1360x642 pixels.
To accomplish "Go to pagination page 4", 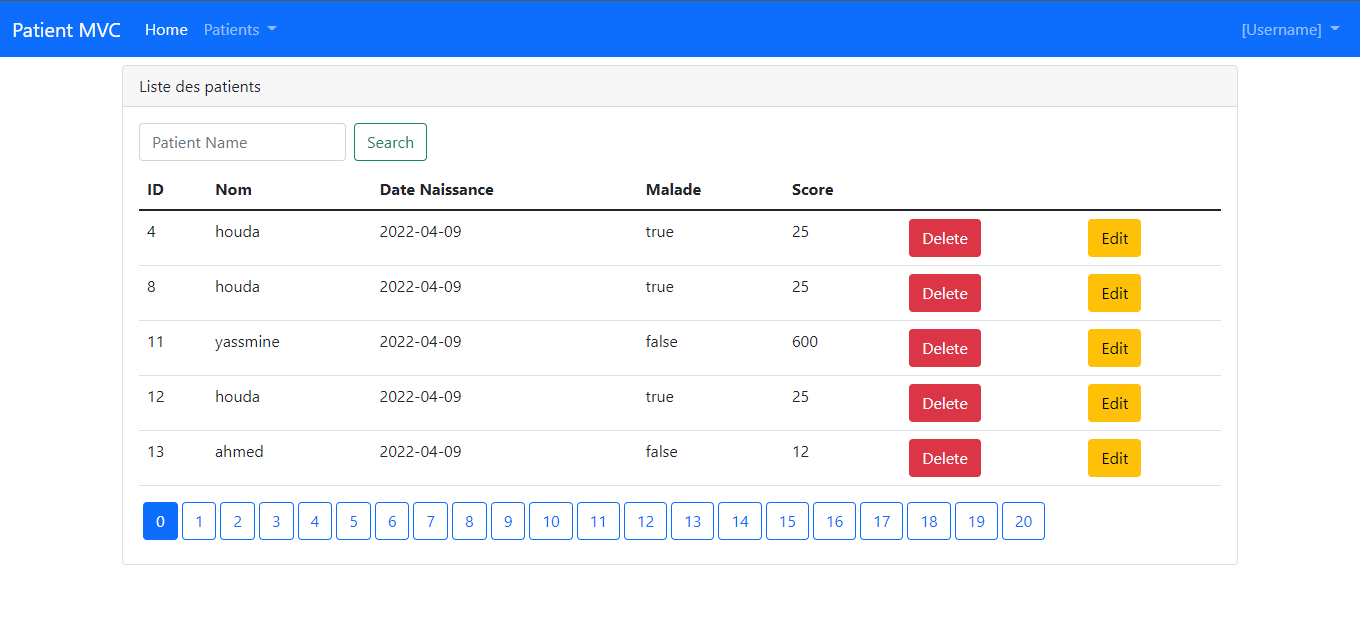I will [315, 521].
